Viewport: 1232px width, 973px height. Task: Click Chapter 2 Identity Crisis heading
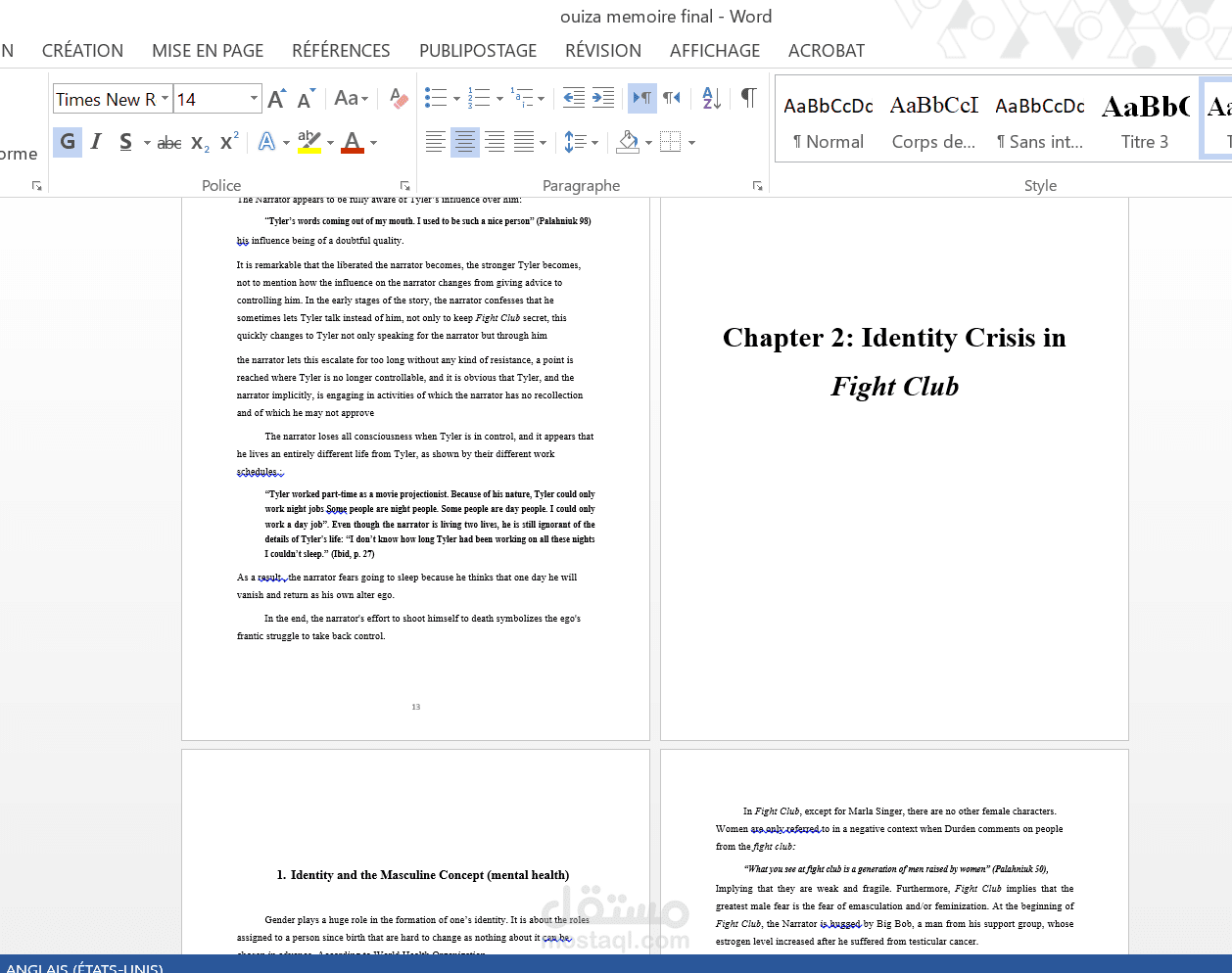[894, 338]
